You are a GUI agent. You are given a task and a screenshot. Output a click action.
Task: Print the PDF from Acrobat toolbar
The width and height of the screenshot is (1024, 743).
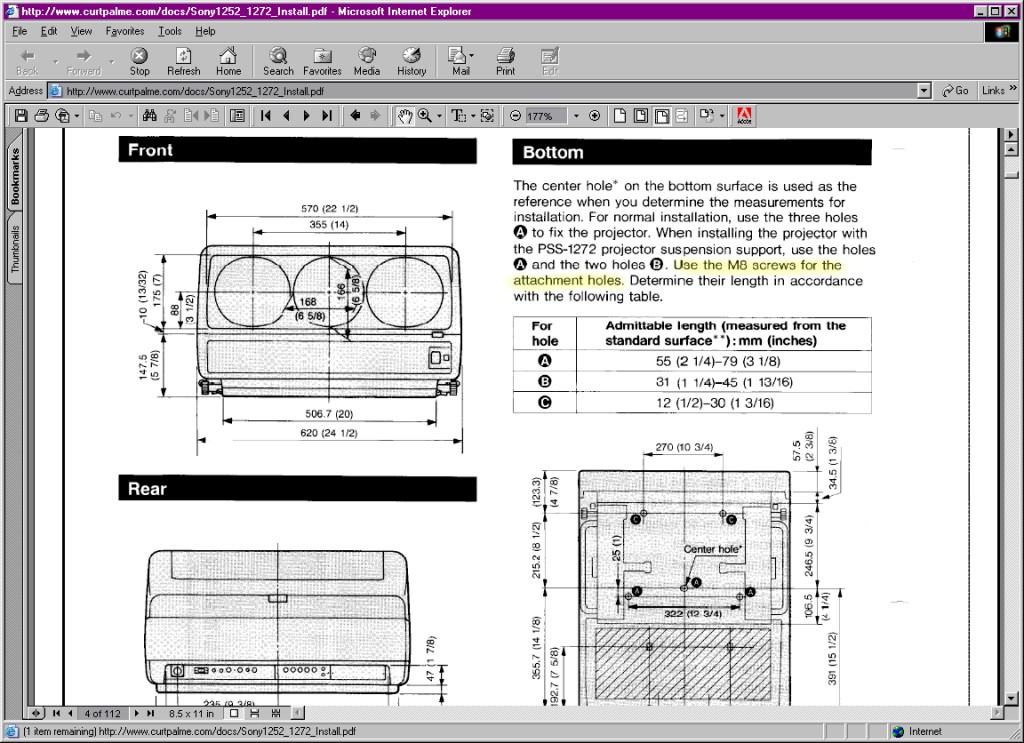point(42,116)
